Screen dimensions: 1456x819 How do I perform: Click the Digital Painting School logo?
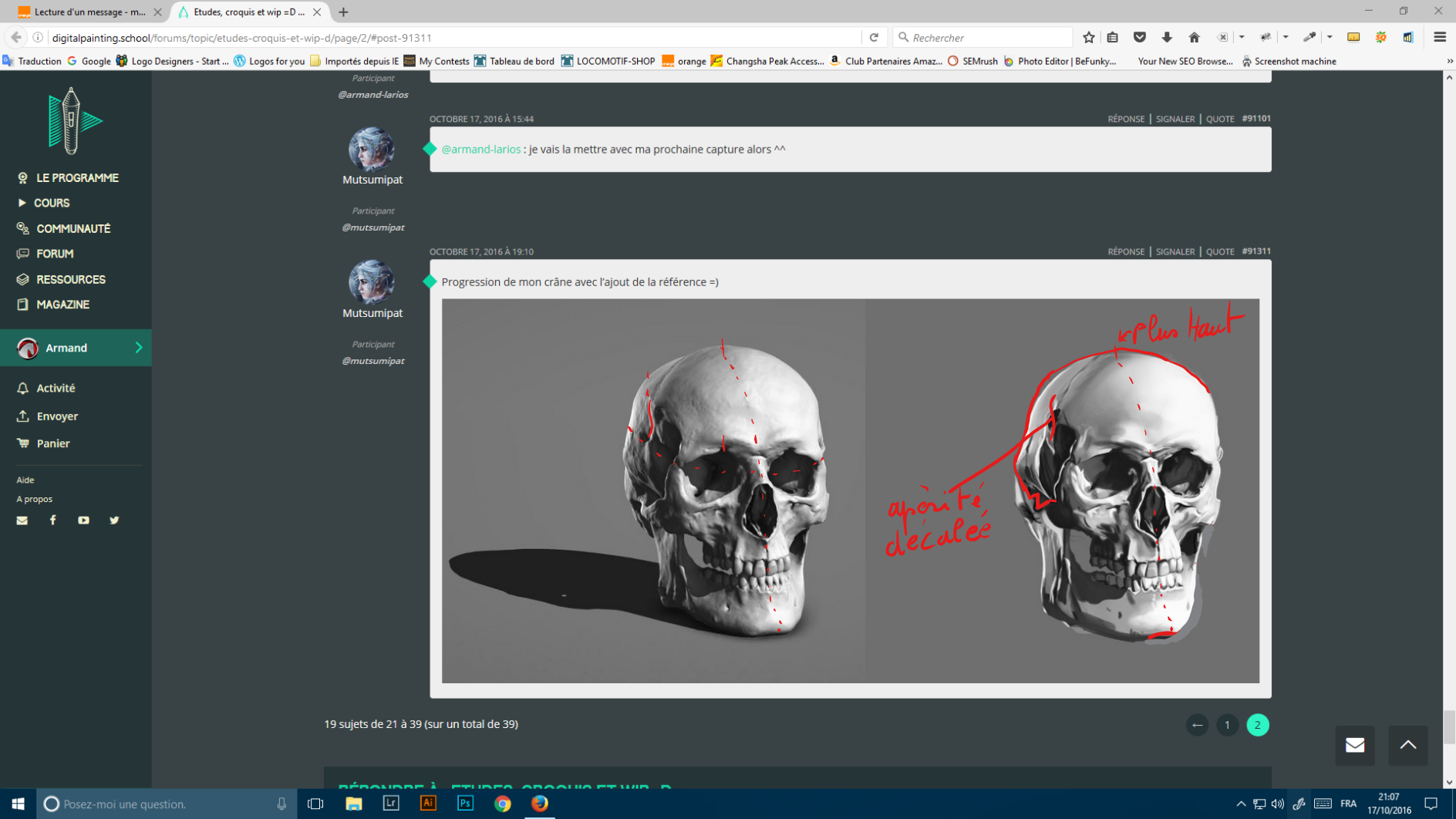[74, 121]
